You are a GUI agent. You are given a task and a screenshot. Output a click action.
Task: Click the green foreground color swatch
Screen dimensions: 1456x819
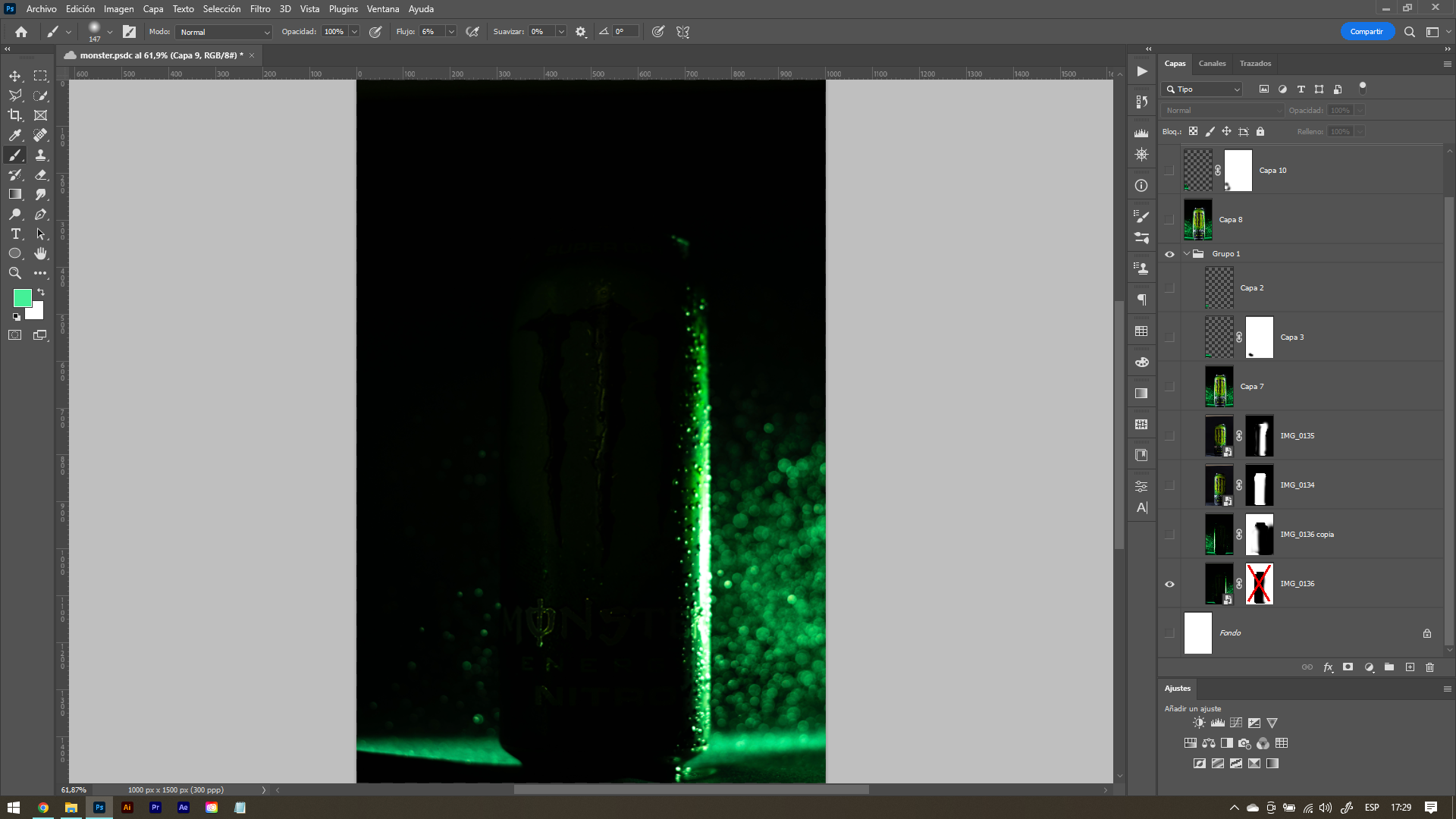[x=21, y=297]
